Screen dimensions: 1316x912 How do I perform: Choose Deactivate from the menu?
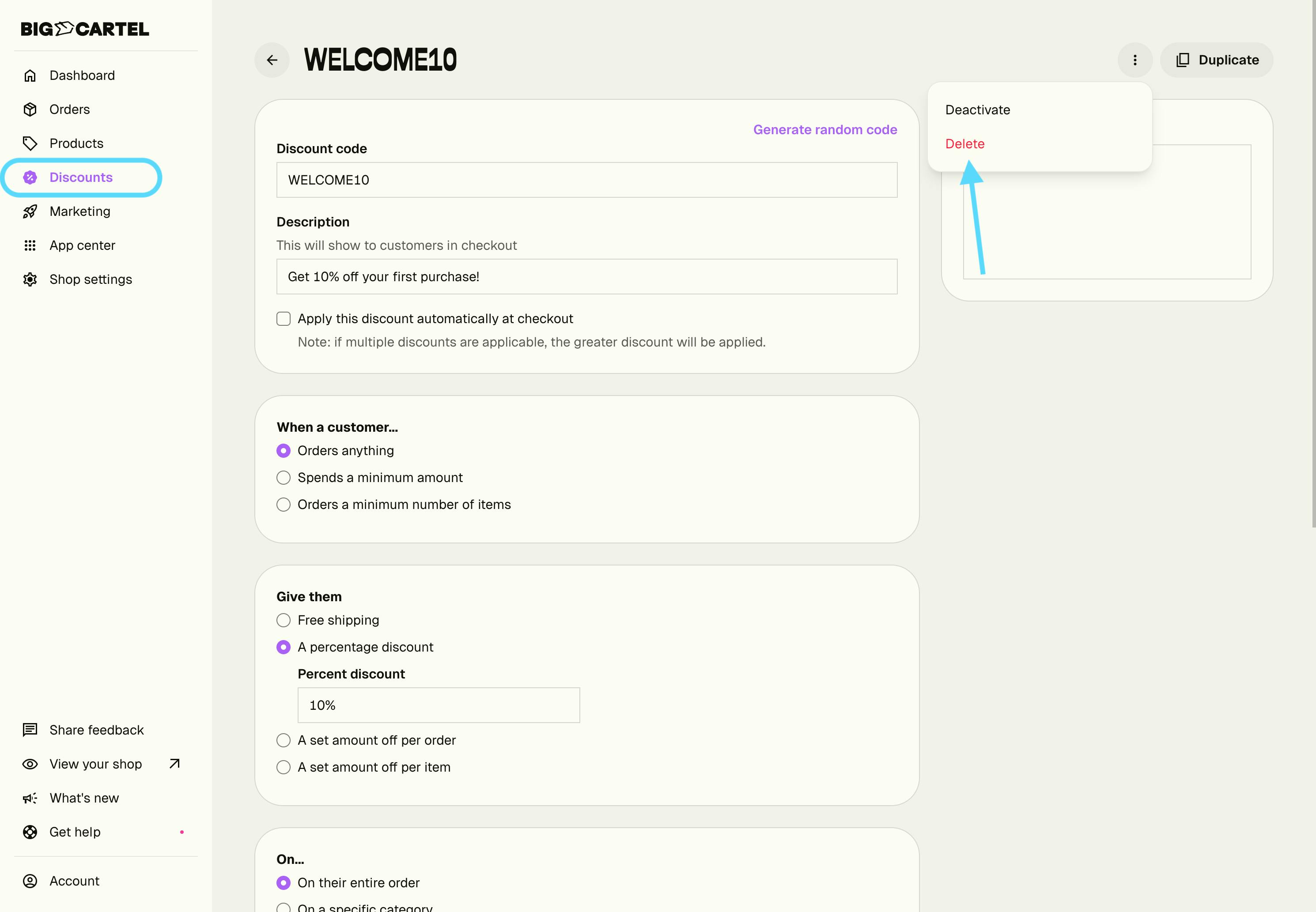tap(978, 110)
